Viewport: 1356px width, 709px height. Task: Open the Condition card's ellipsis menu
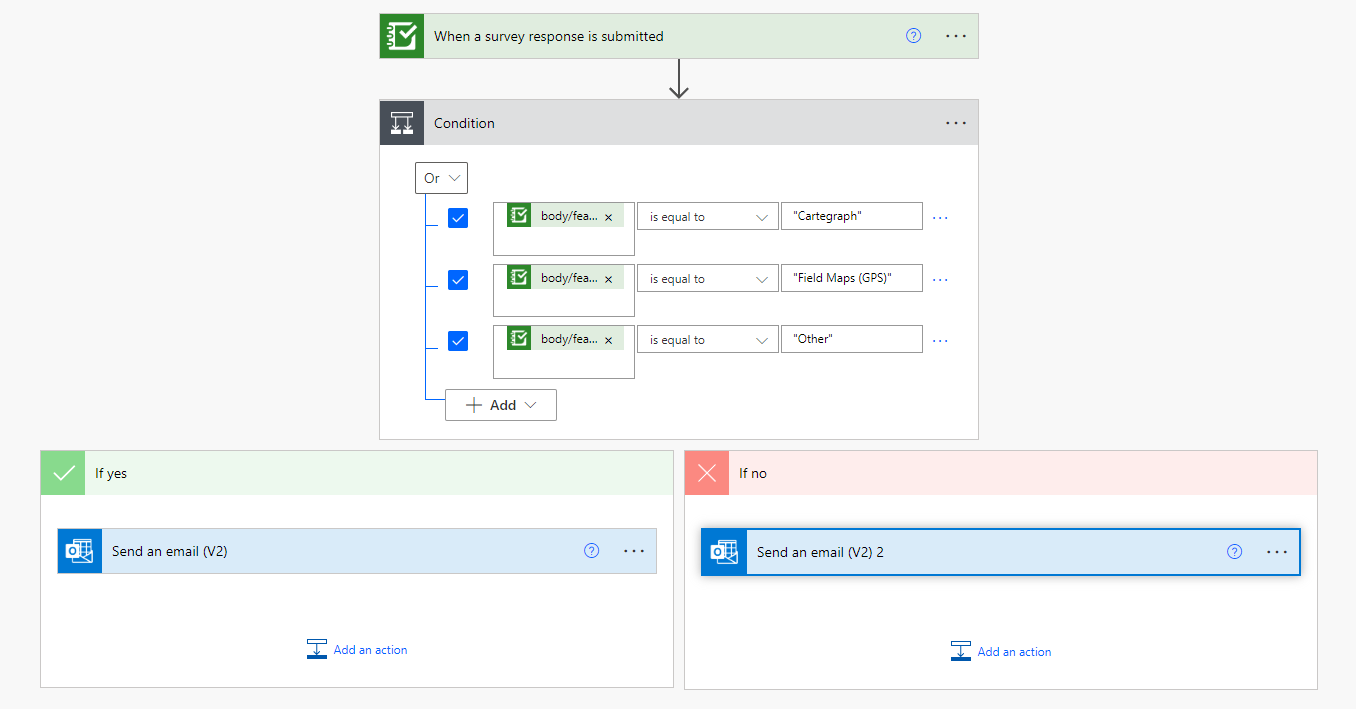[956, 123]
